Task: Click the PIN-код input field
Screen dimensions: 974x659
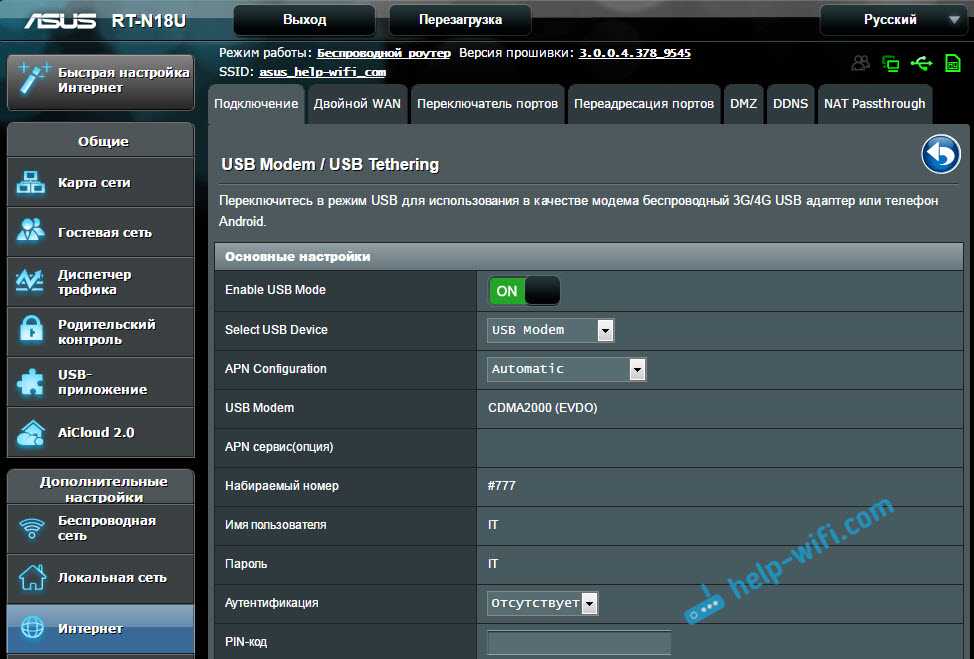Action: (578, 642)
